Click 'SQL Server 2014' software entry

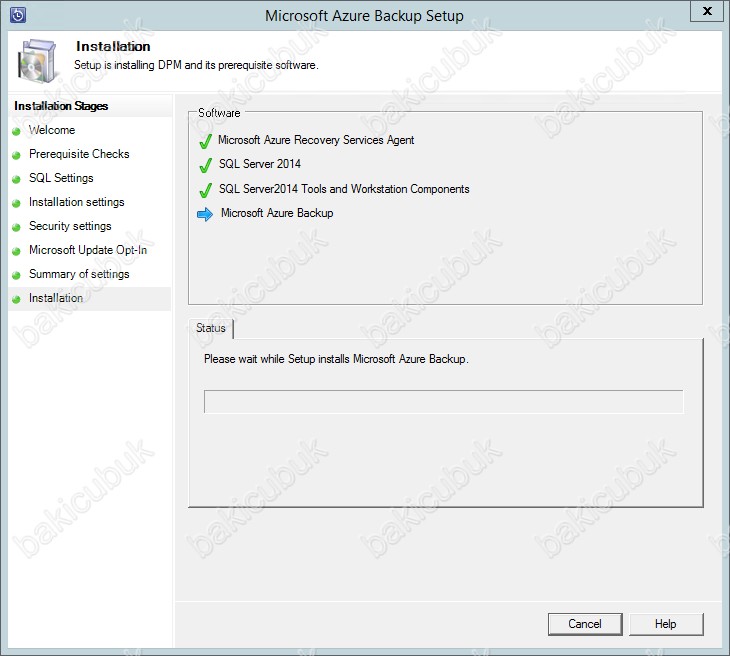[x=260, y=164]
